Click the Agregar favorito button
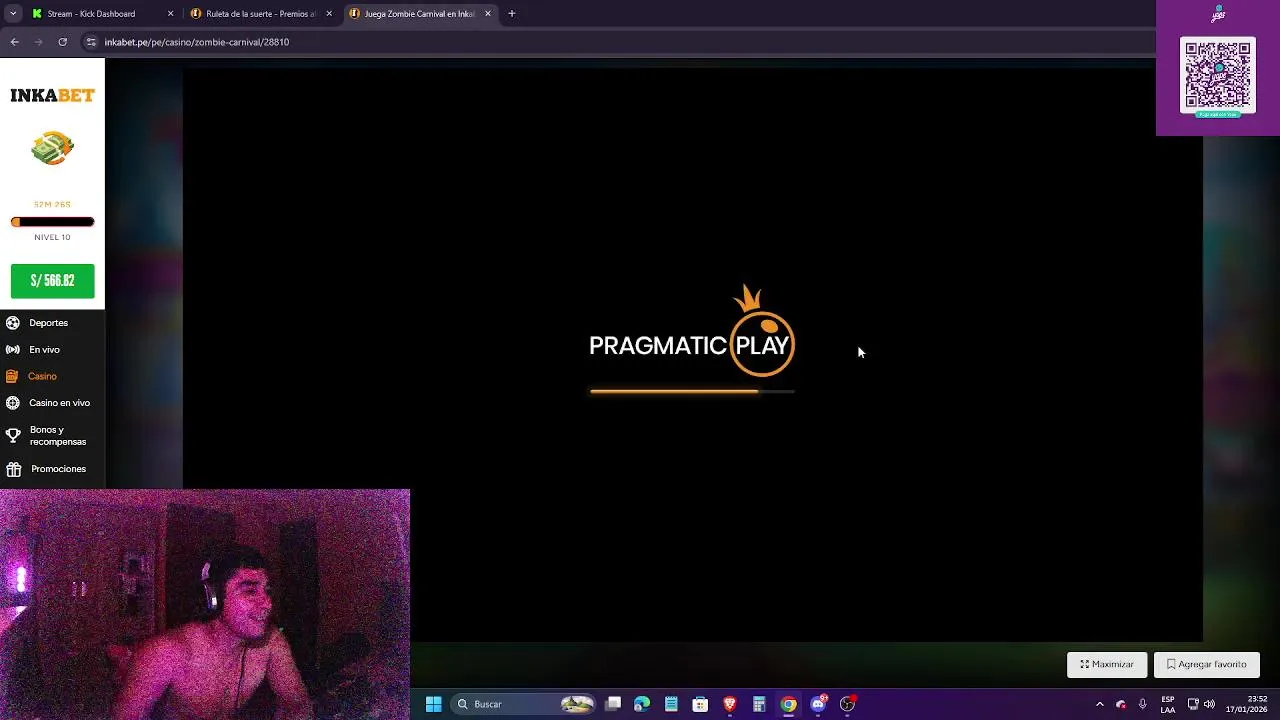1280x720 pixels. click(1206, 664)
